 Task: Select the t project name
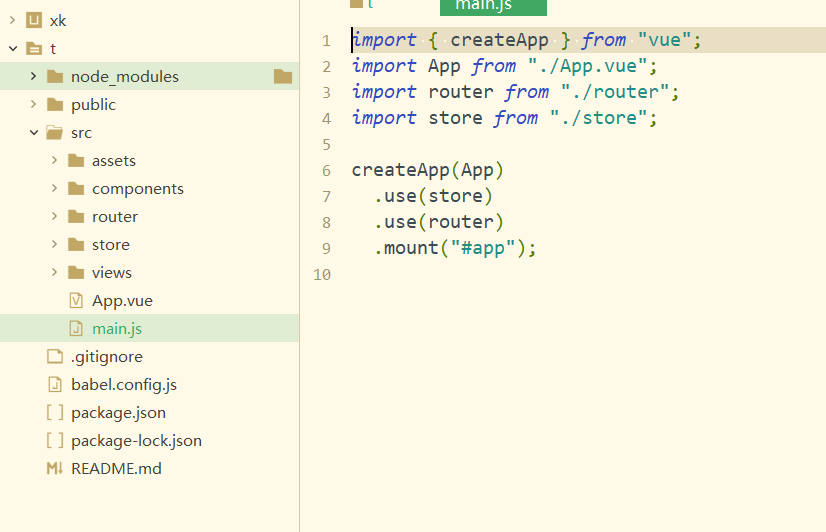53,48
